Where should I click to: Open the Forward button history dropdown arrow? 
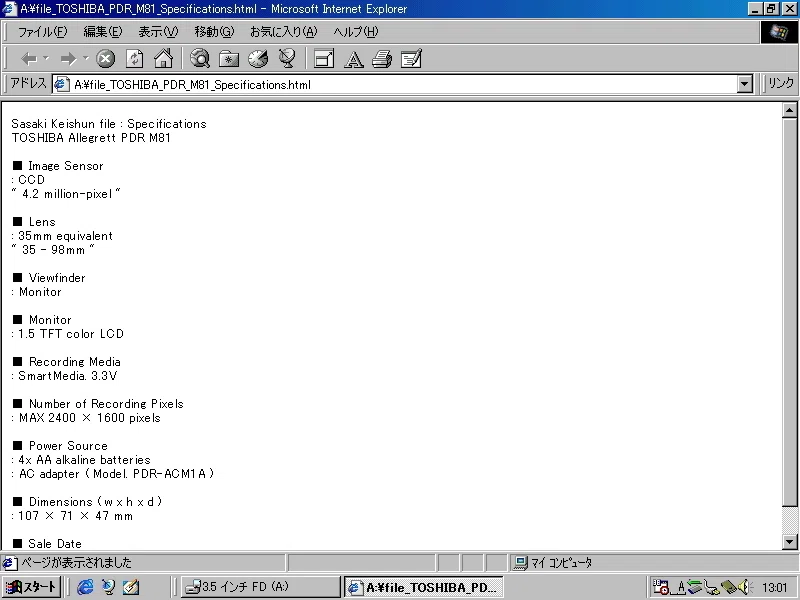click(86, 59)
